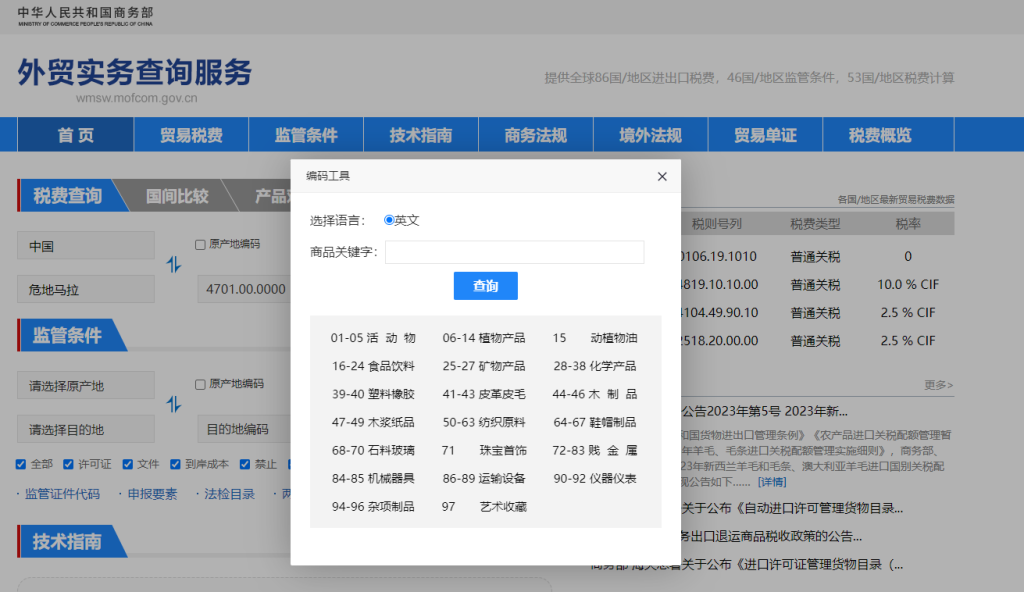
Task: Choose category 50-63 纺织原料
Action: tap(483, 422)
